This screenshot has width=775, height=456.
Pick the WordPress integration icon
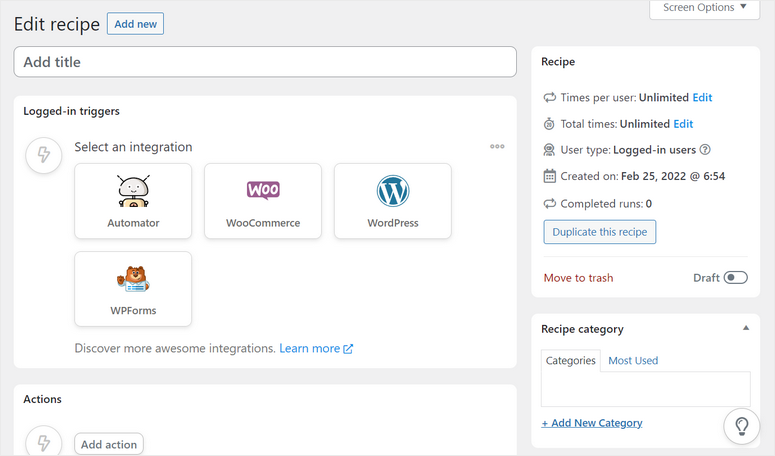(x=393, y=190)
